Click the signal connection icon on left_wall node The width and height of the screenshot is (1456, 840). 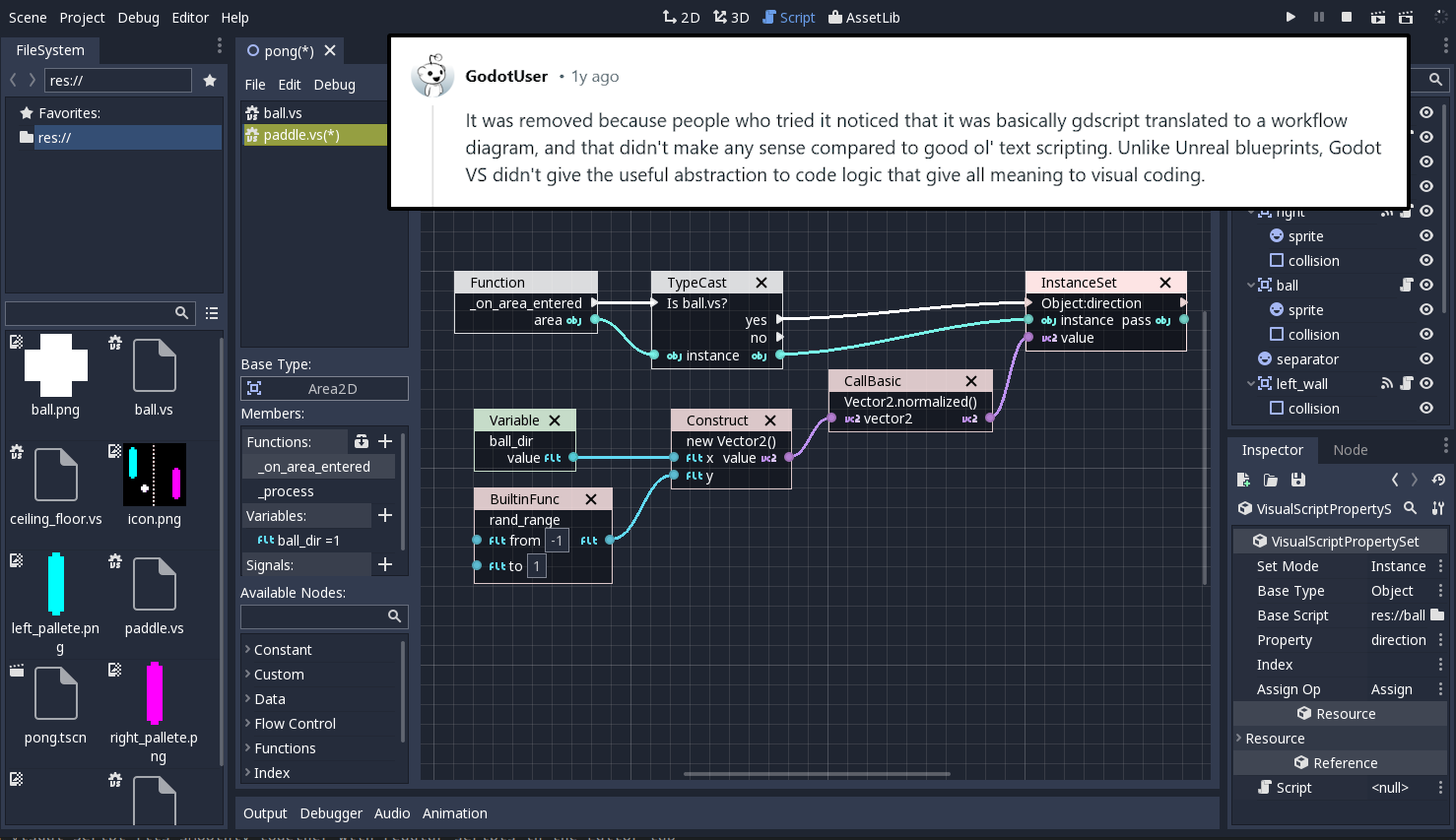point(1386,383)
